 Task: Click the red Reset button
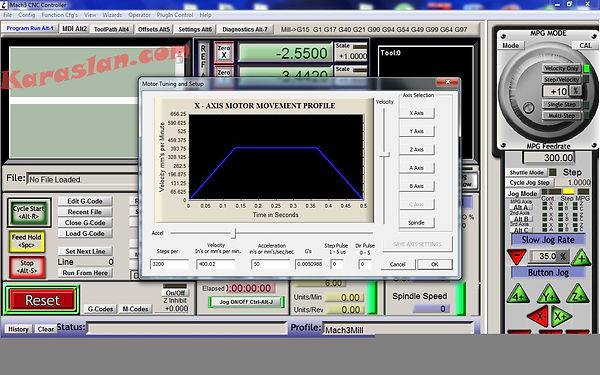42,300
